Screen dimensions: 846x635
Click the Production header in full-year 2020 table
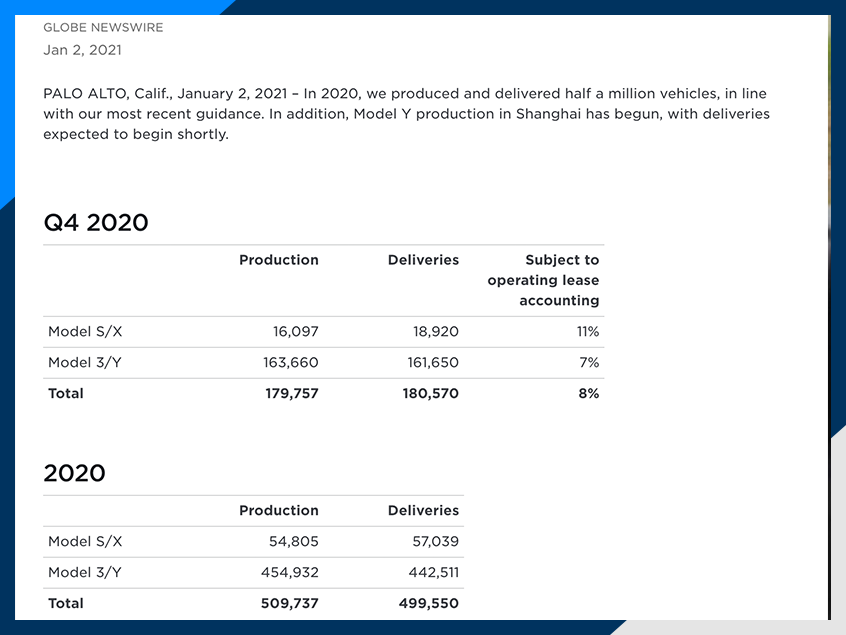(x=279, y=510)
